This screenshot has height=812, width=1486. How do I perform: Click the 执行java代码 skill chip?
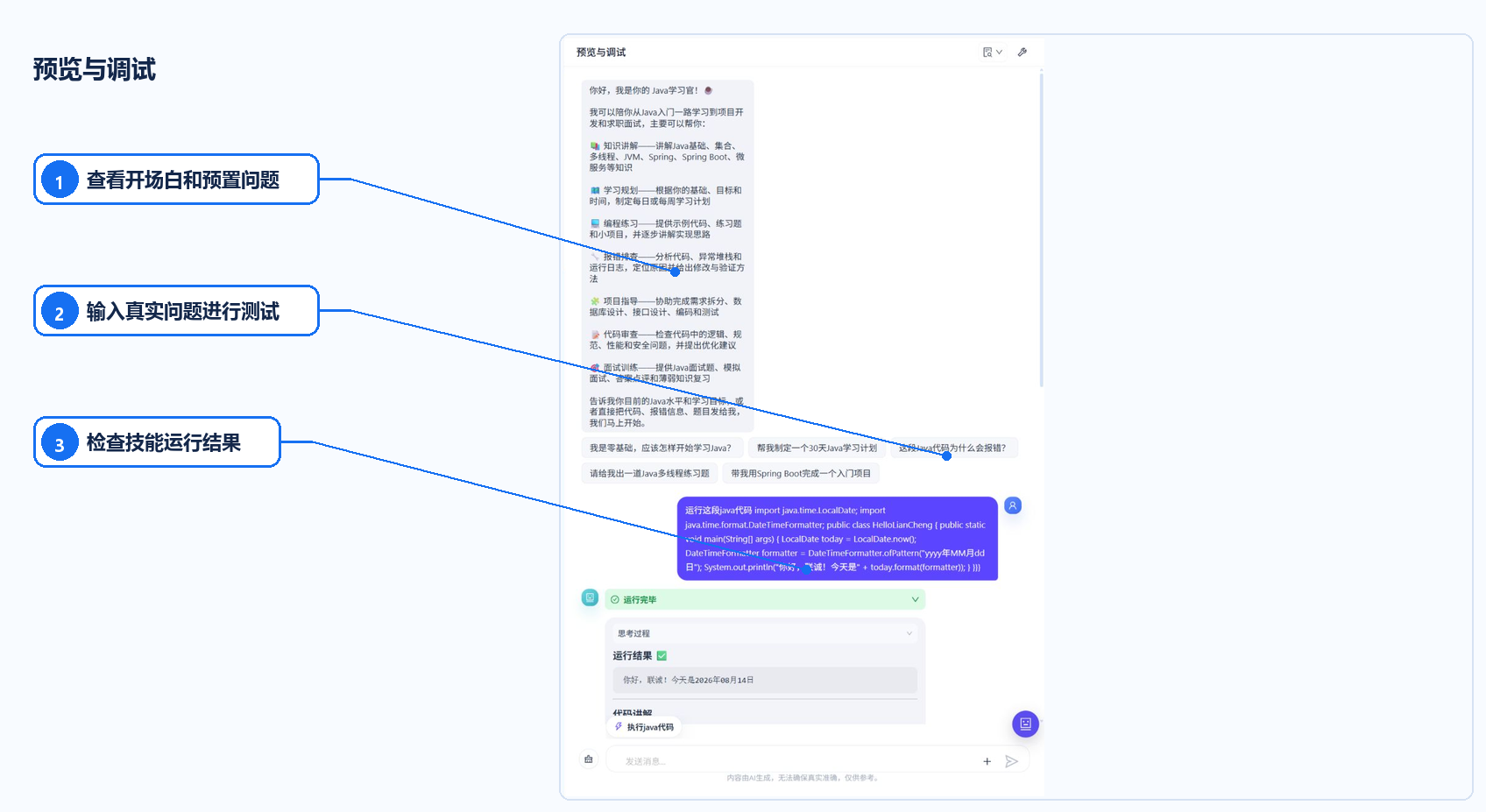[x=644, y=727]
